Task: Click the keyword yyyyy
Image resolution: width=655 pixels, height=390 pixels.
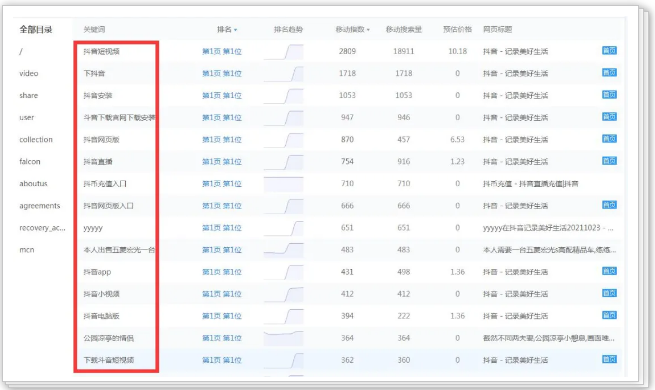Action: (93, 228)
